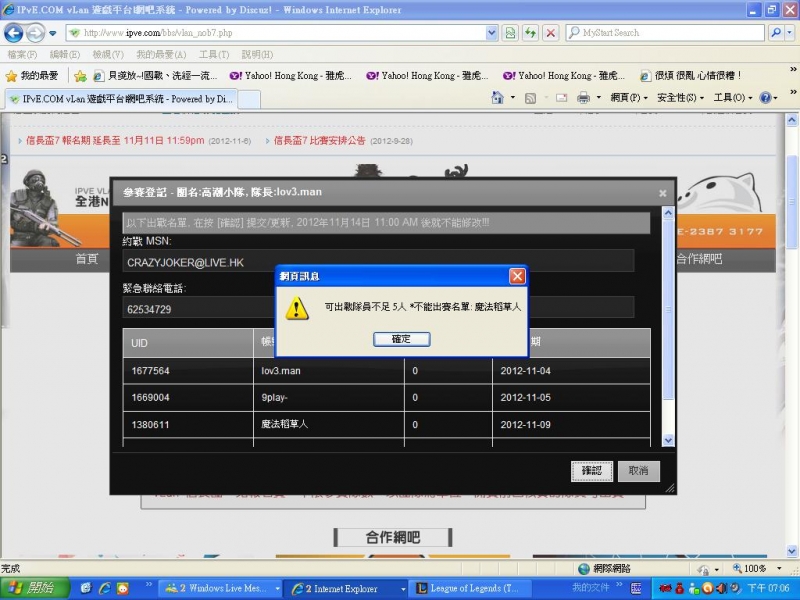This screenshot has width=800, height=600.
Task: Open the 網頁(P) dropdown menu
Action: pyautogui.click(x=629, y=97)
